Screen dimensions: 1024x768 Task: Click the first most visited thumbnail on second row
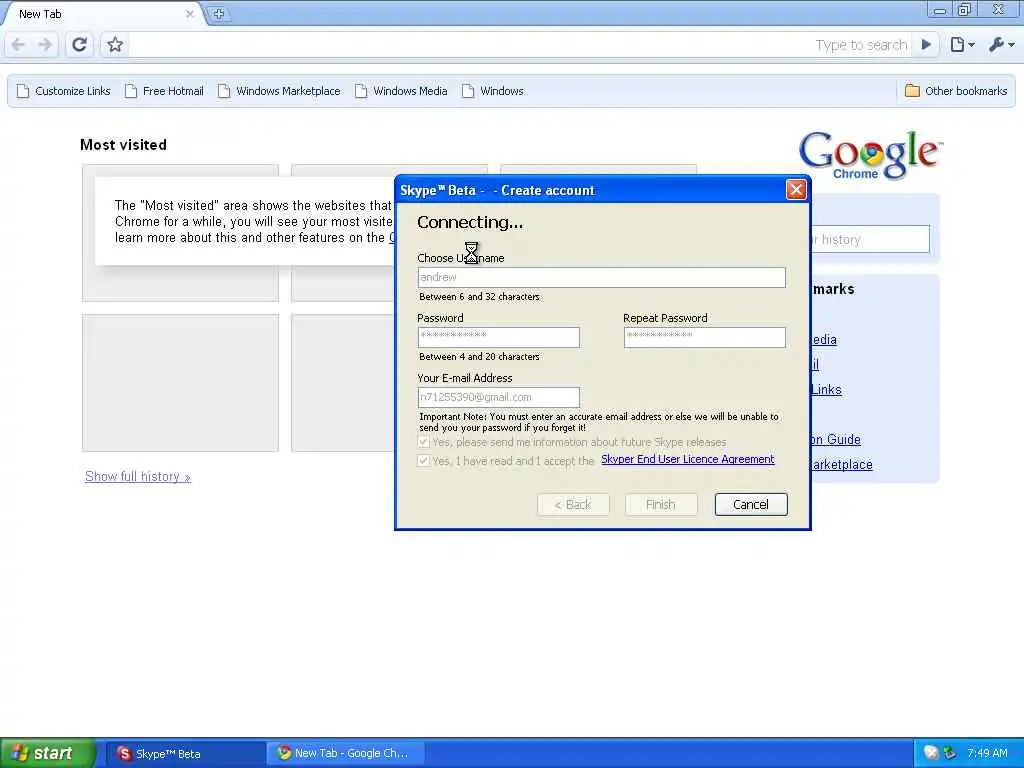point(180,383)
